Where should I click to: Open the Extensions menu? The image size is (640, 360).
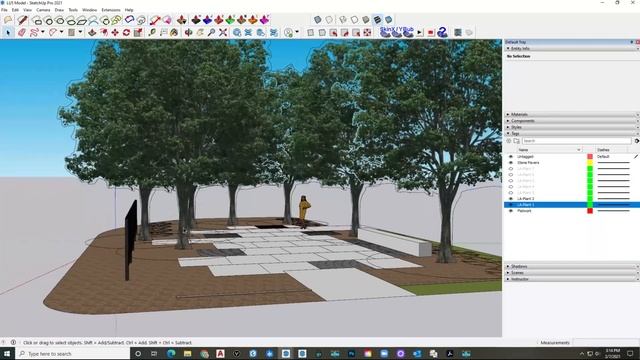pos(111,10)
